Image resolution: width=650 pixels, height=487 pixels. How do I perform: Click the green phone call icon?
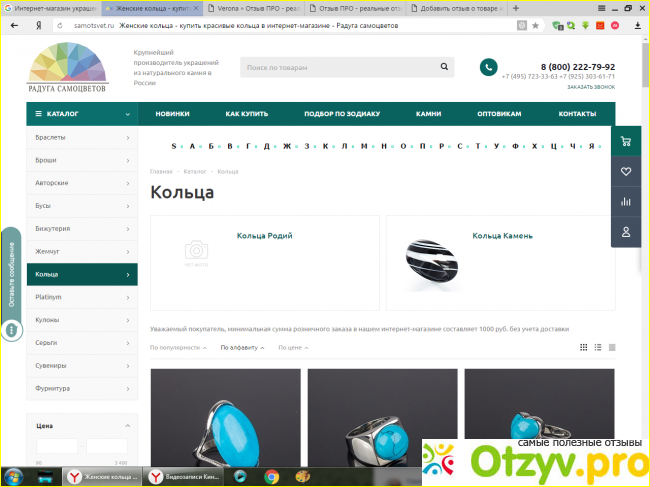click(x=488, y=67)
